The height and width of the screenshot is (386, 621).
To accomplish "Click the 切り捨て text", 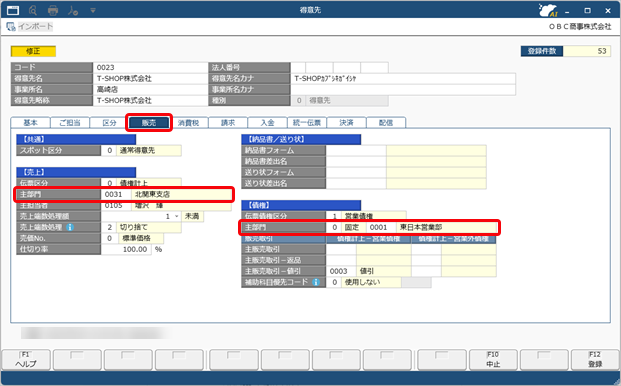I will point(133,227).
